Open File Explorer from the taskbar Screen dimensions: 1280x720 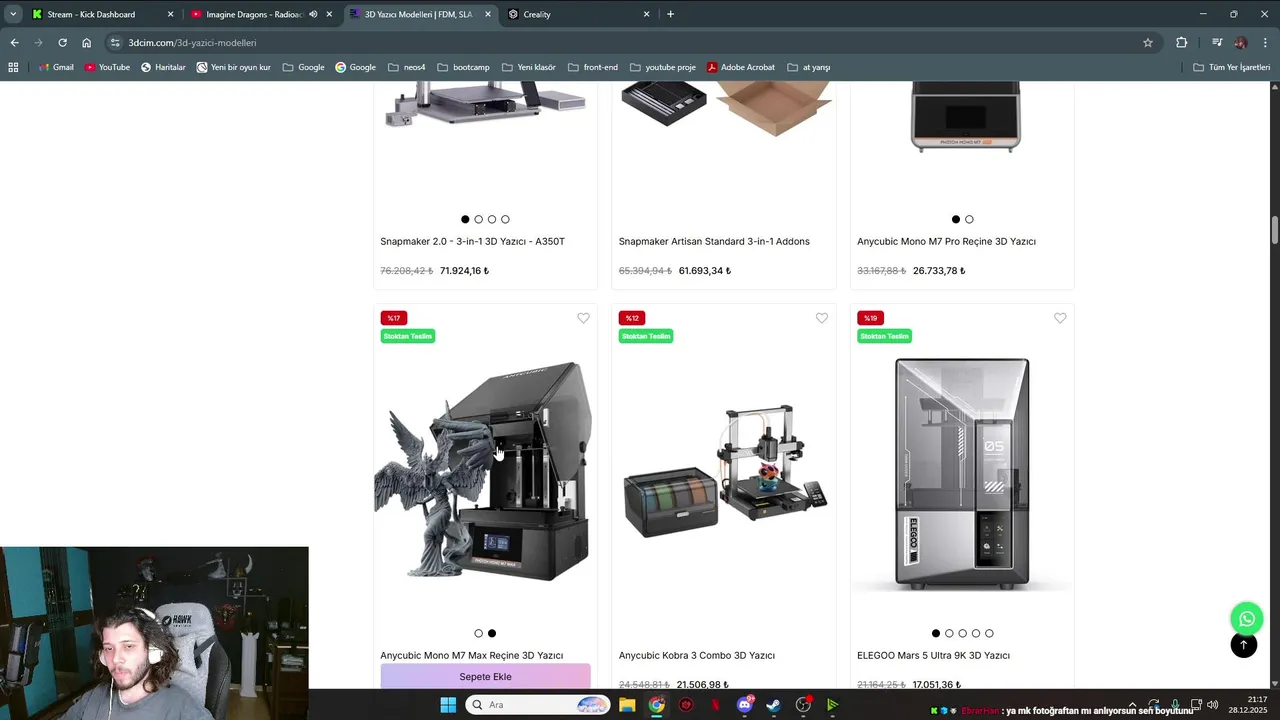[627, 705]
